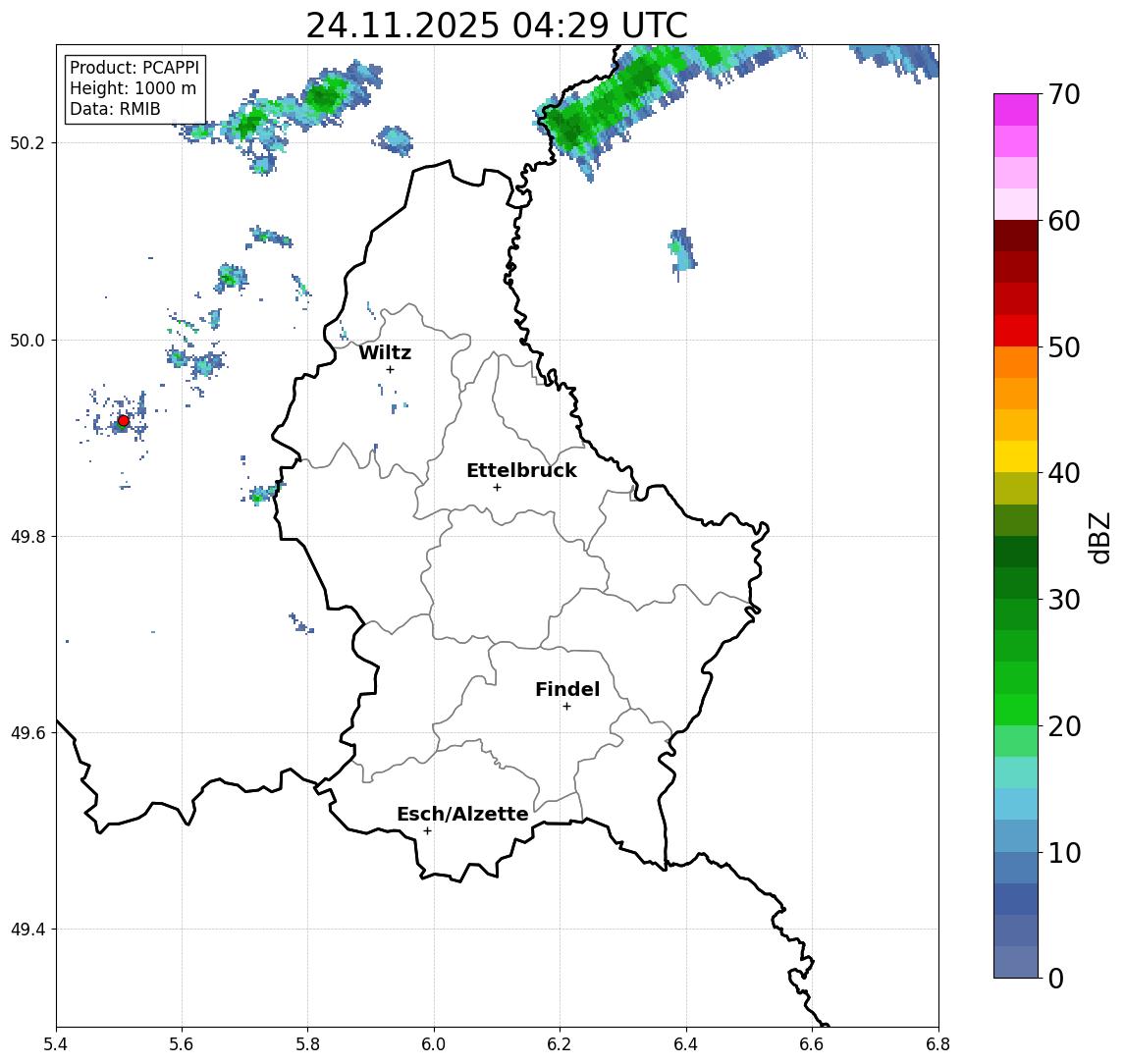Image resolution: width=1124 pixels, height=1064 pixels.
Task: Click the latitude label 49.4
Action: [x=27, y=930]
